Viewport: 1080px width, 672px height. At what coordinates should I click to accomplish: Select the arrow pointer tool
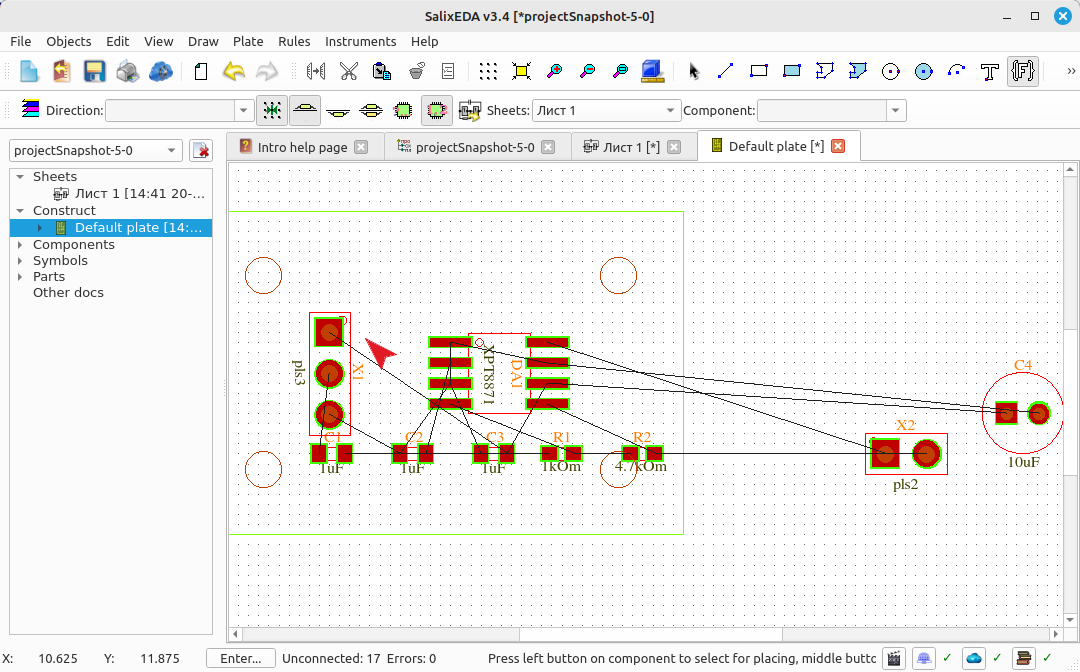[x=693, y=71]
